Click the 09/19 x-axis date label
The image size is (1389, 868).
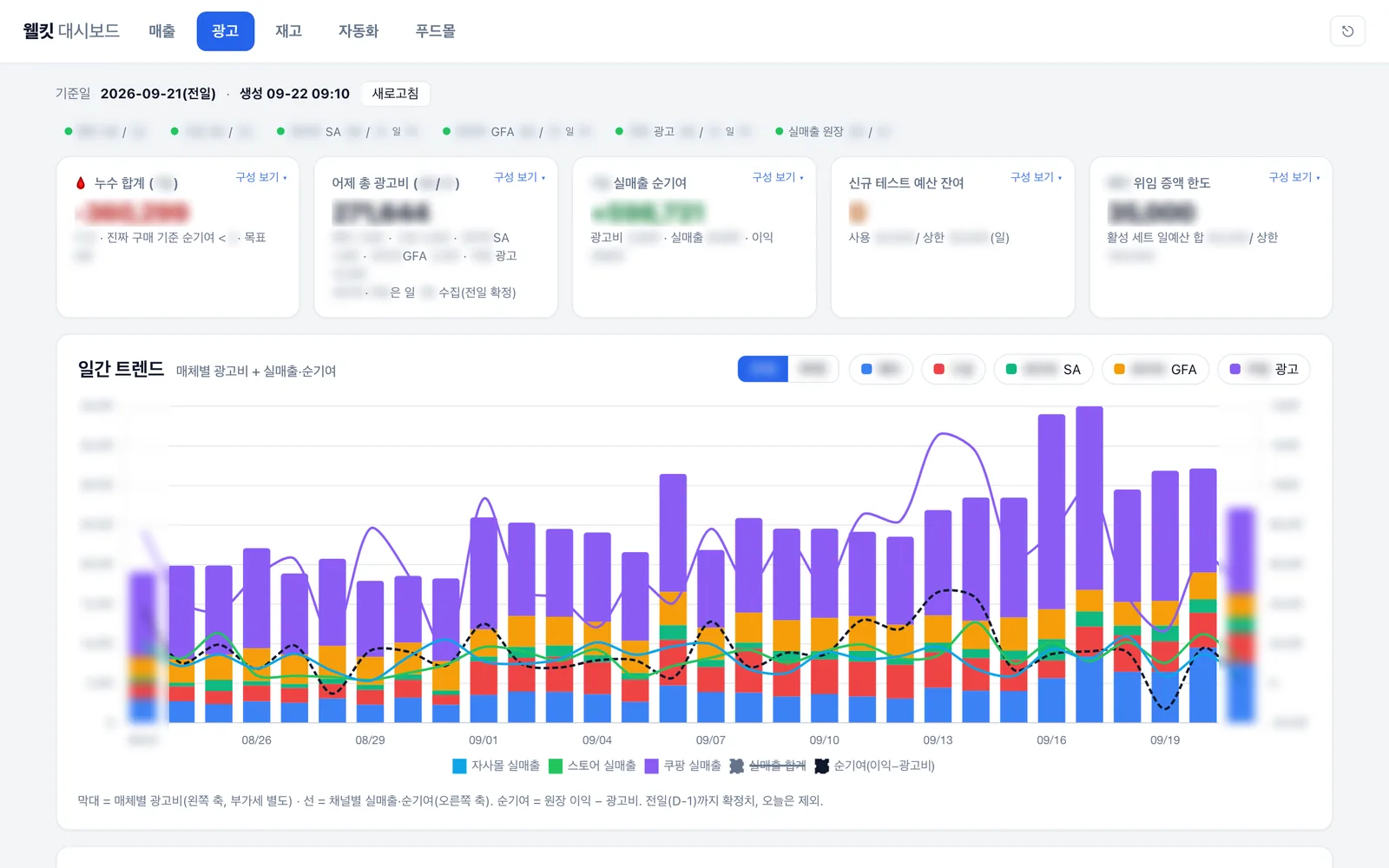pos(1165,740)
